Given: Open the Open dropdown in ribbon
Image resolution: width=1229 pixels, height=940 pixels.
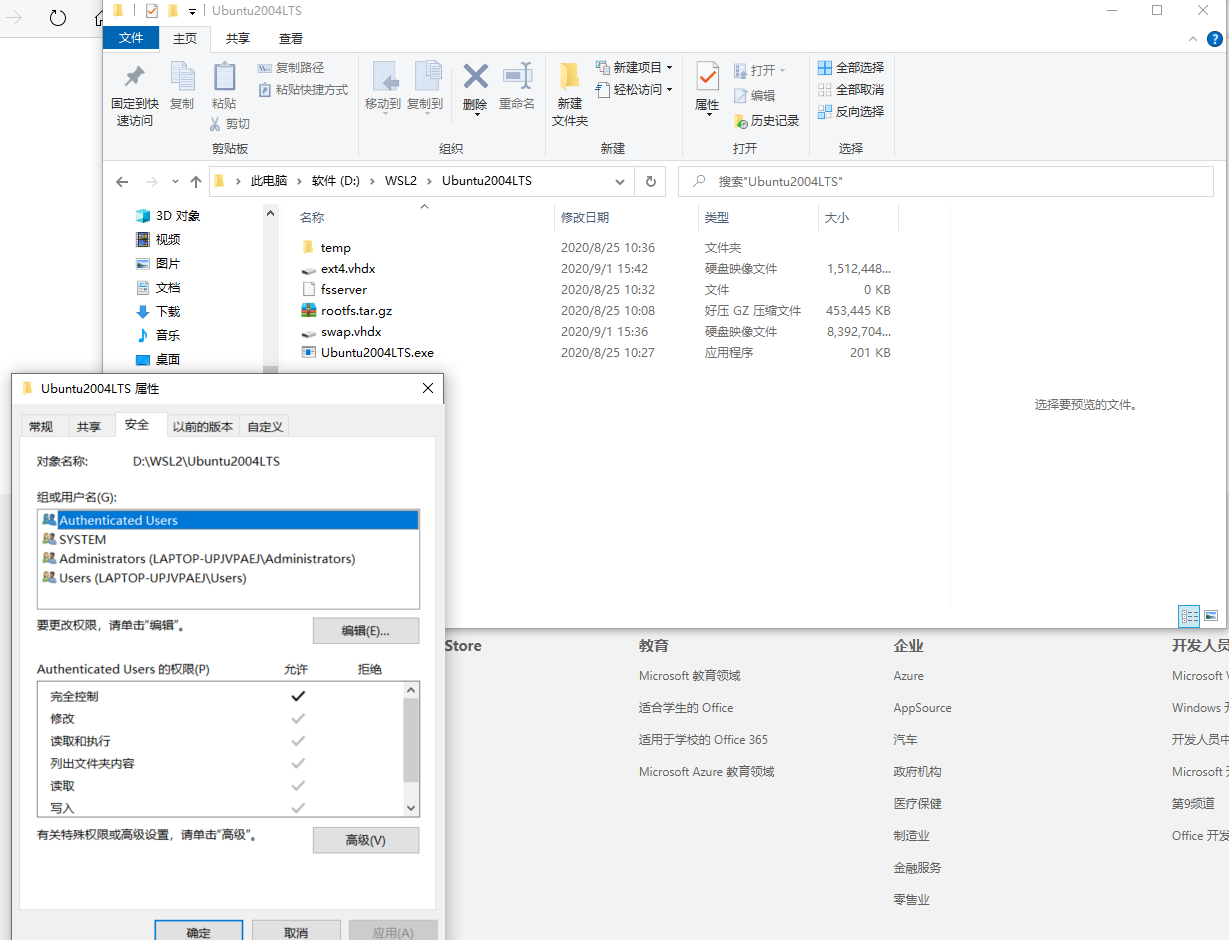Looking at the screenshot, I should click(760, 70).
